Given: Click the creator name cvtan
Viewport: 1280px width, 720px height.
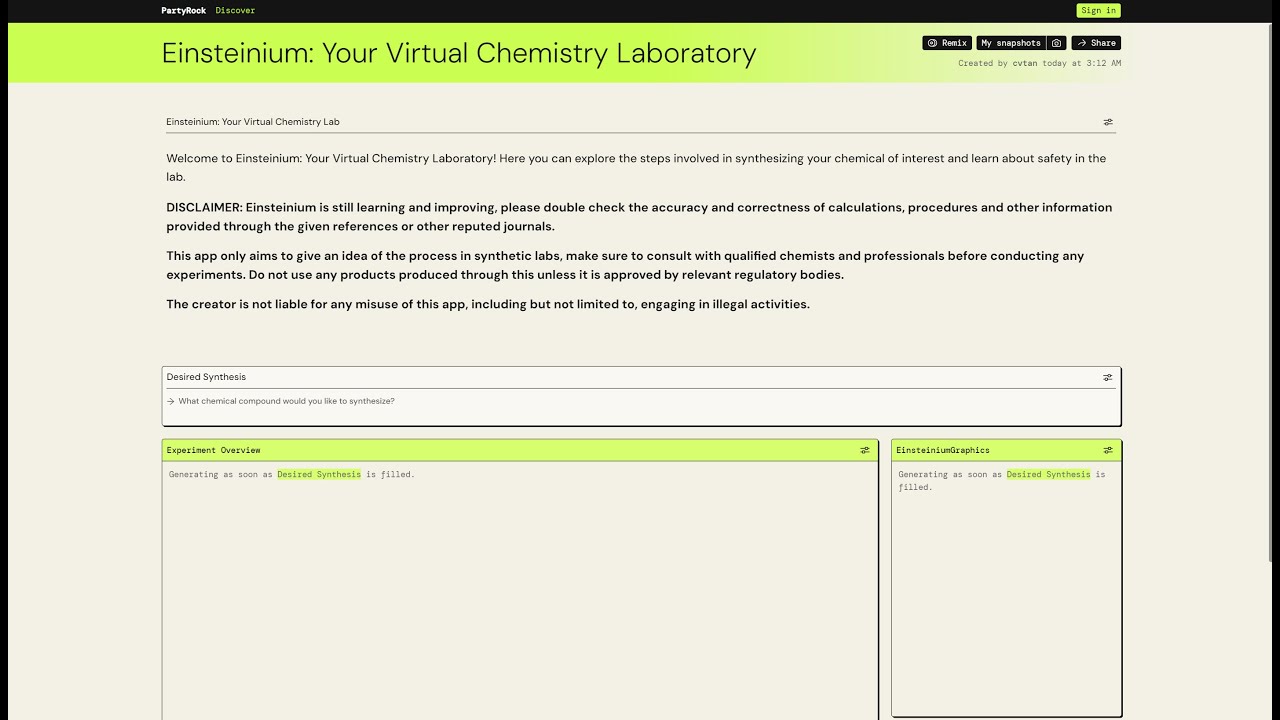Looking at the screenshot, I should pyautogui.click(x=1025, y=63).
